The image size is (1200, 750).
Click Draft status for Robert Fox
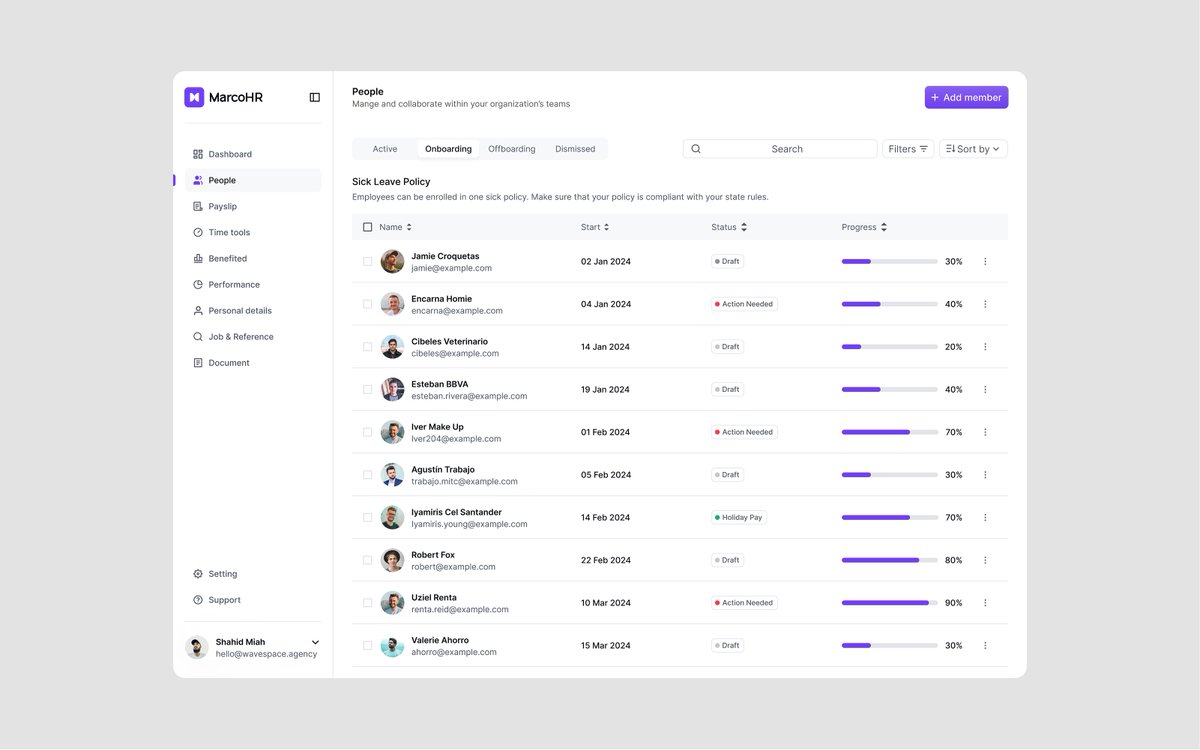(727, 560)
